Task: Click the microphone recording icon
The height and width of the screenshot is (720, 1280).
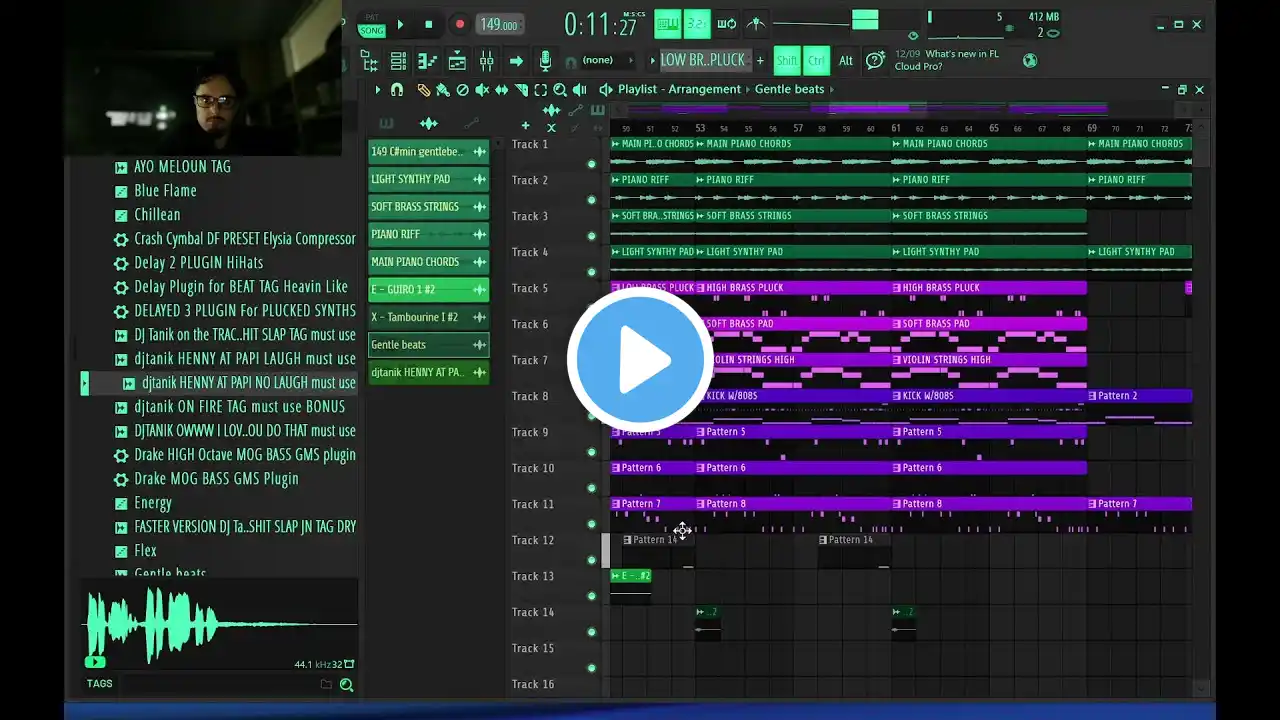Action: tap(545, 61)
